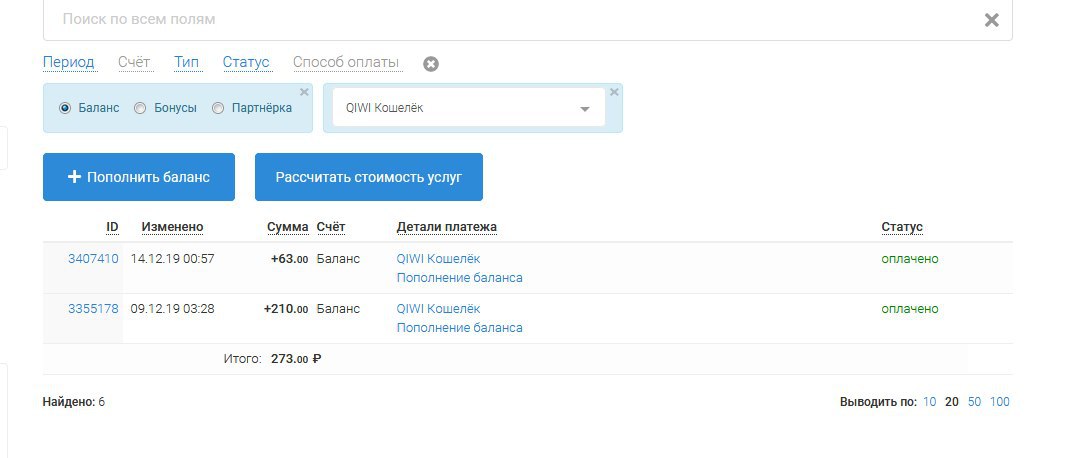Sort by Счёт column header

[331, 227]
